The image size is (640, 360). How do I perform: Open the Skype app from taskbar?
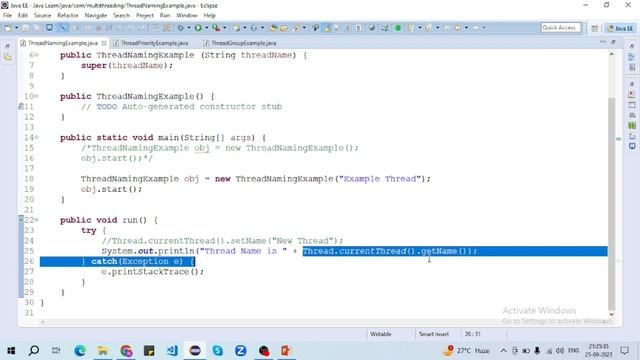[218, 351]
